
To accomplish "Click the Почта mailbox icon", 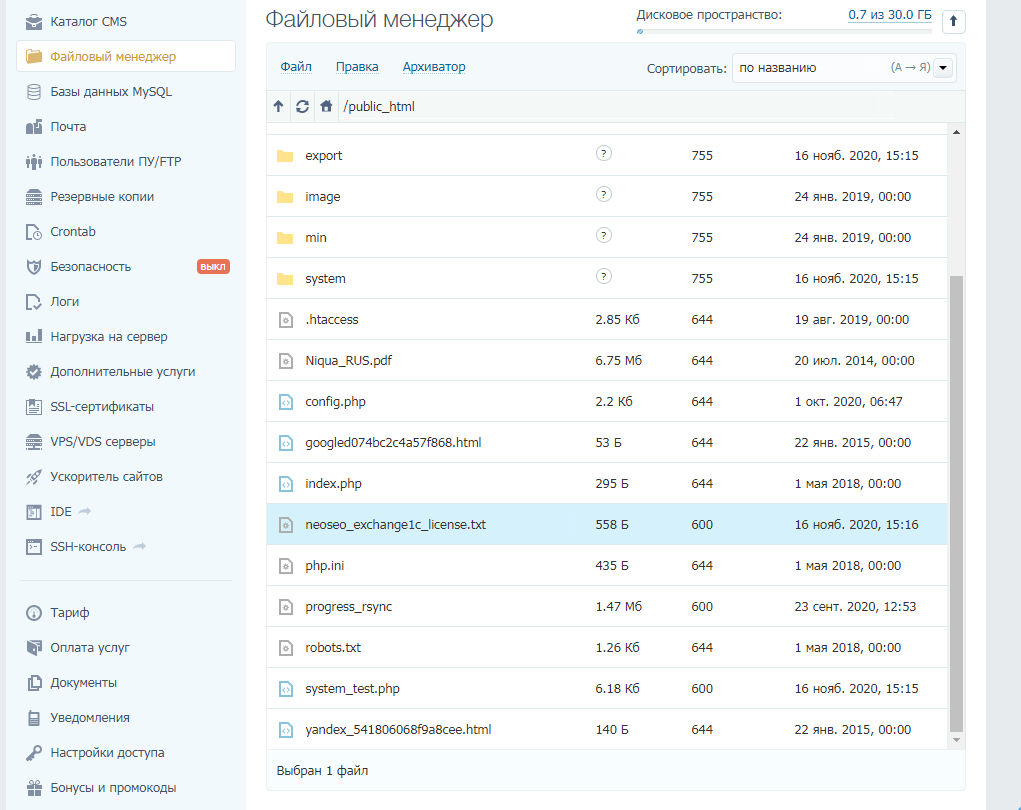I will 34,127.
